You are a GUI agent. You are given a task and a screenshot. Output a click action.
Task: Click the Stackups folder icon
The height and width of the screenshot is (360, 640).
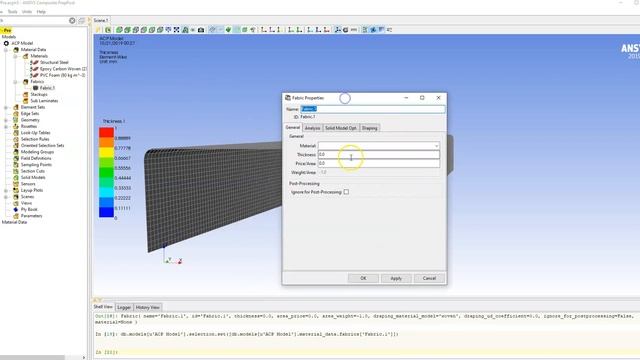[25, 94]
